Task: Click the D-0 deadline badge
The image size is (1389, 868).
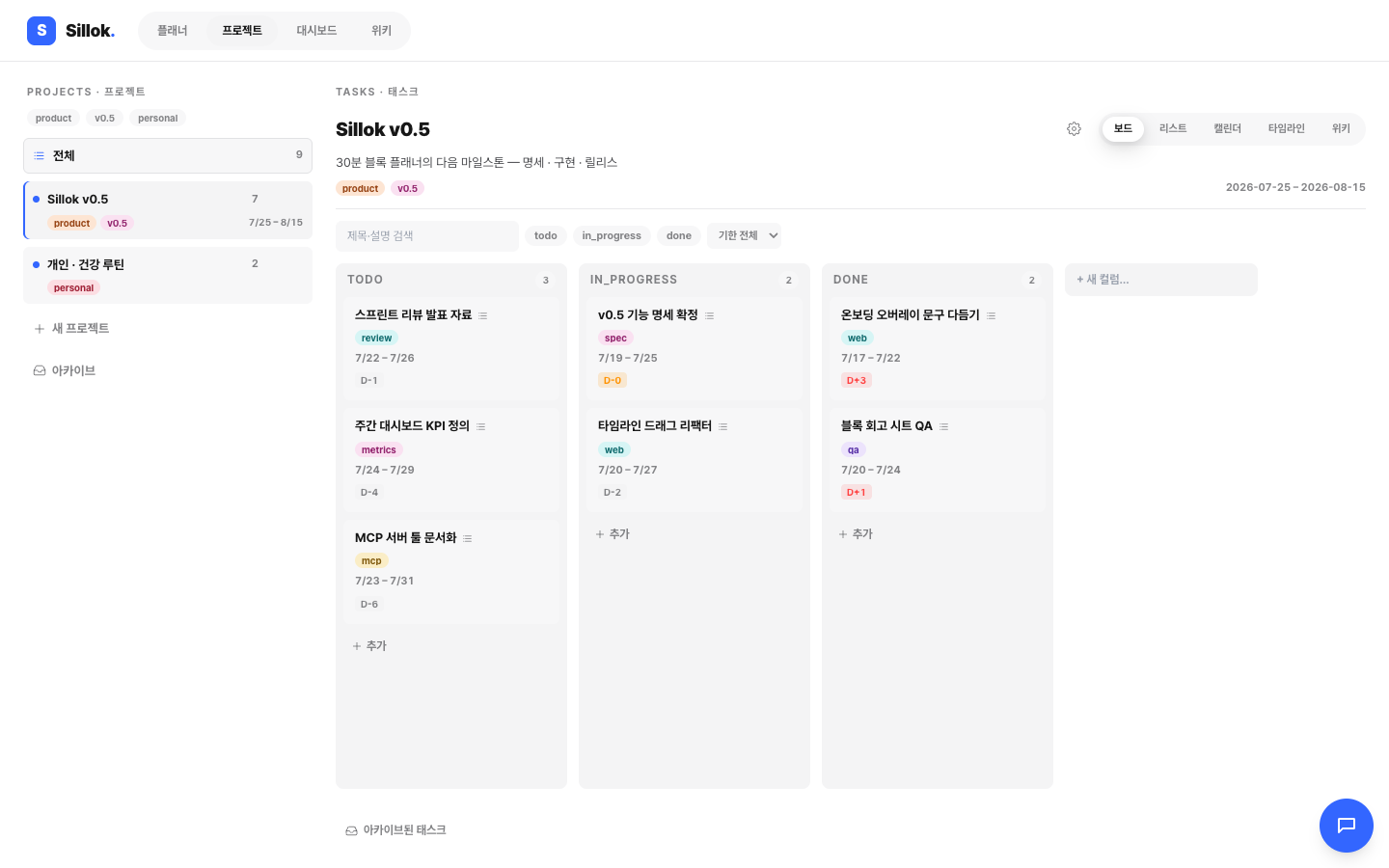Action: 613,380
